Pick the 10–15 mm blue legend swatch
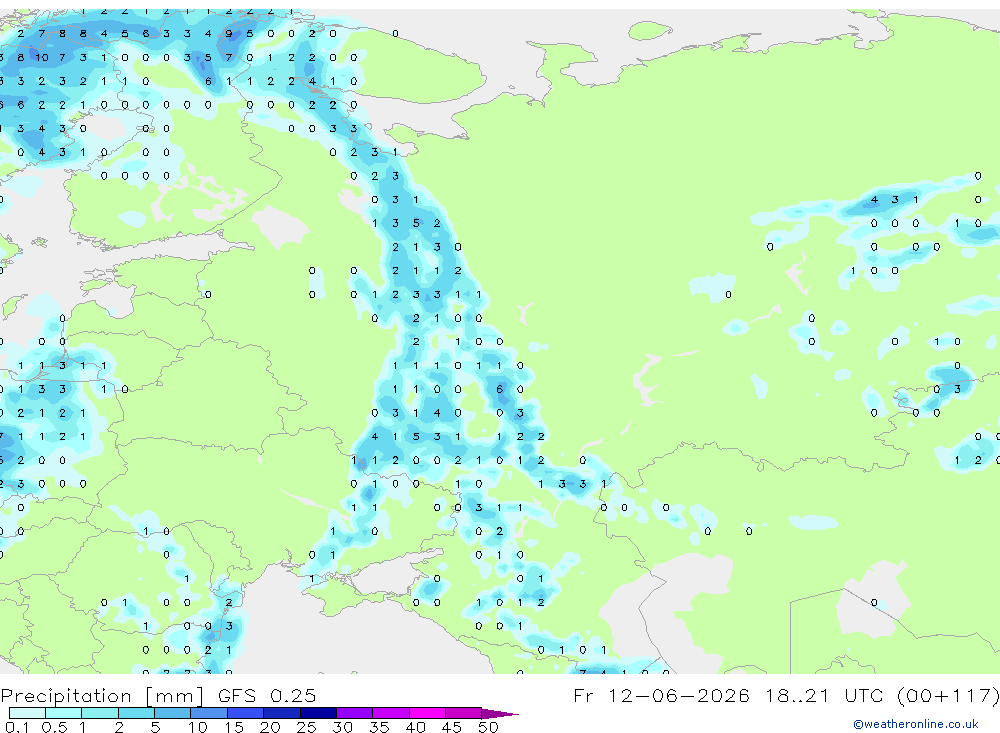This screenshot has height=733, width=1000. [x=209, y=713]
